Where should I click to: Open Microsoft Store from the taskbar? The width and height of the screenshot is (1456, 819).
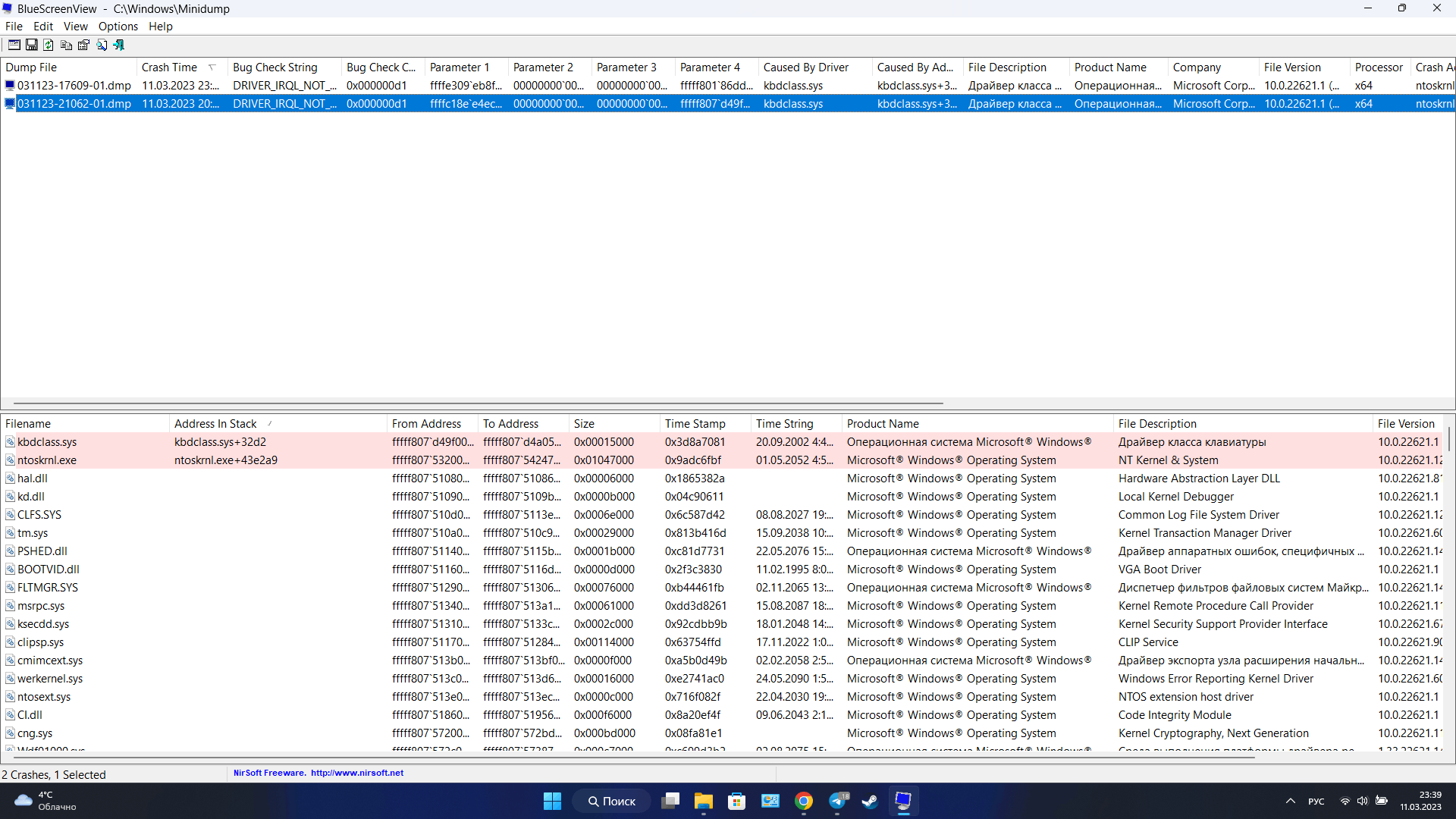click(x=737, y=801)
